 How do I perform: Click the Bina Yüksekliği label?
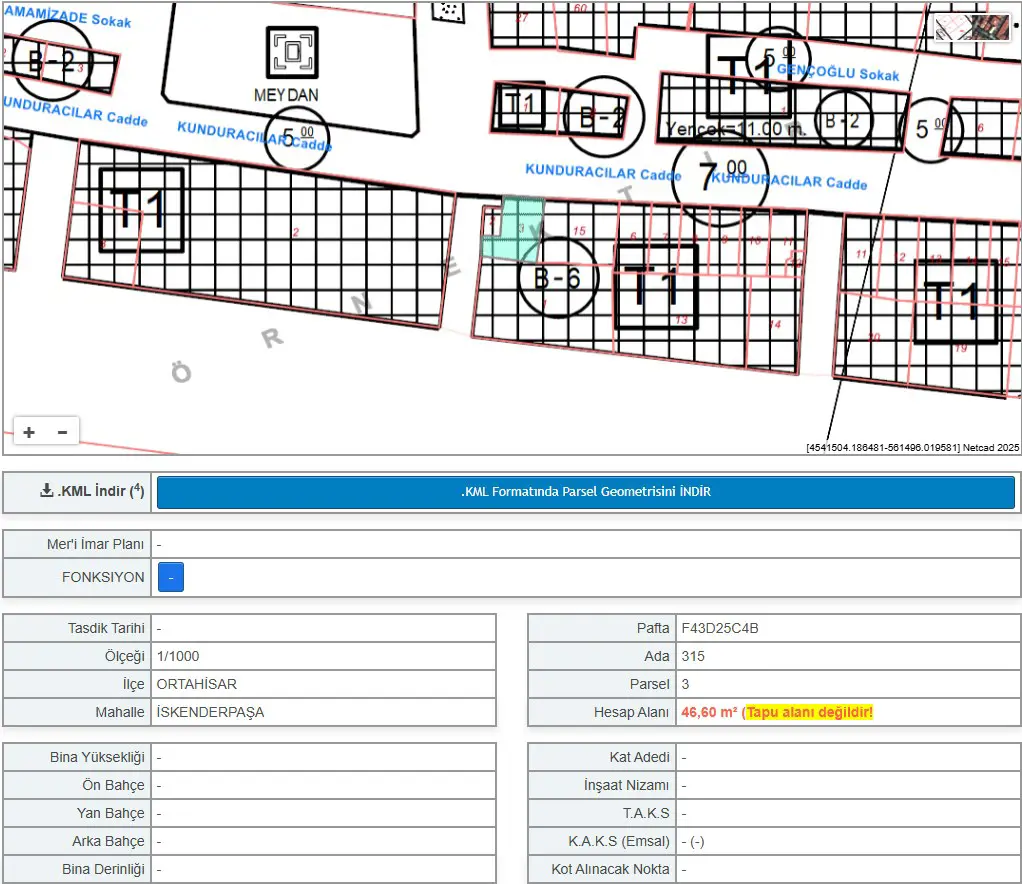coord(97,758)
